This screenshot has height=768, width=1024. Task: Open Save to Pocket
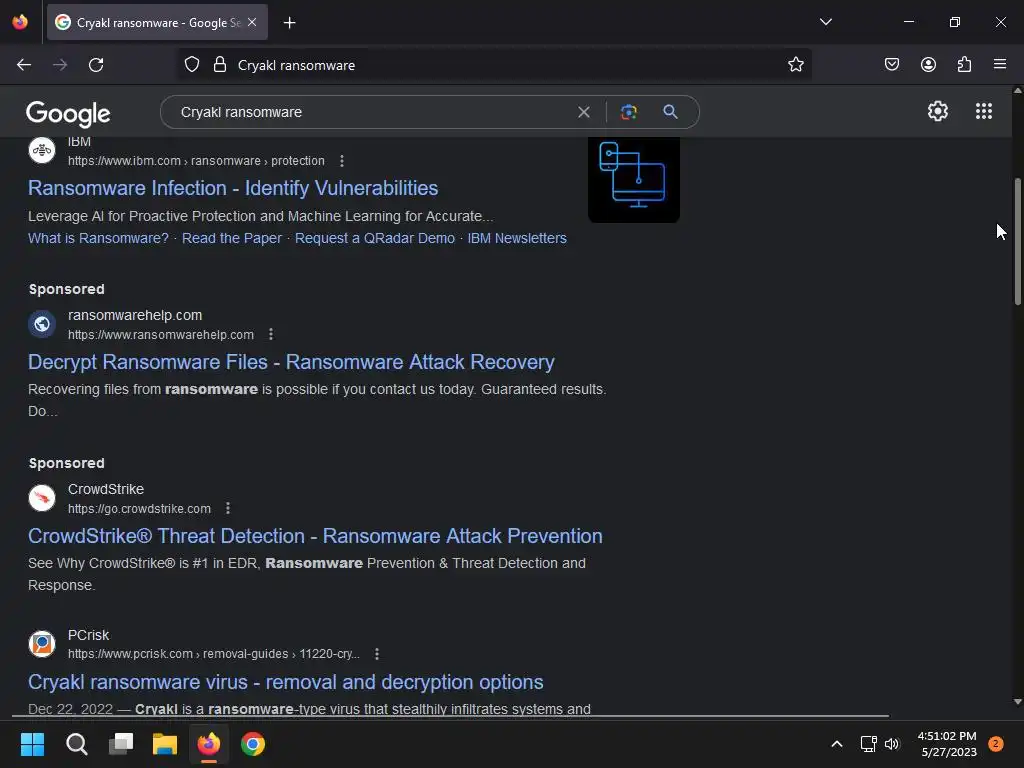pos(891,65)
